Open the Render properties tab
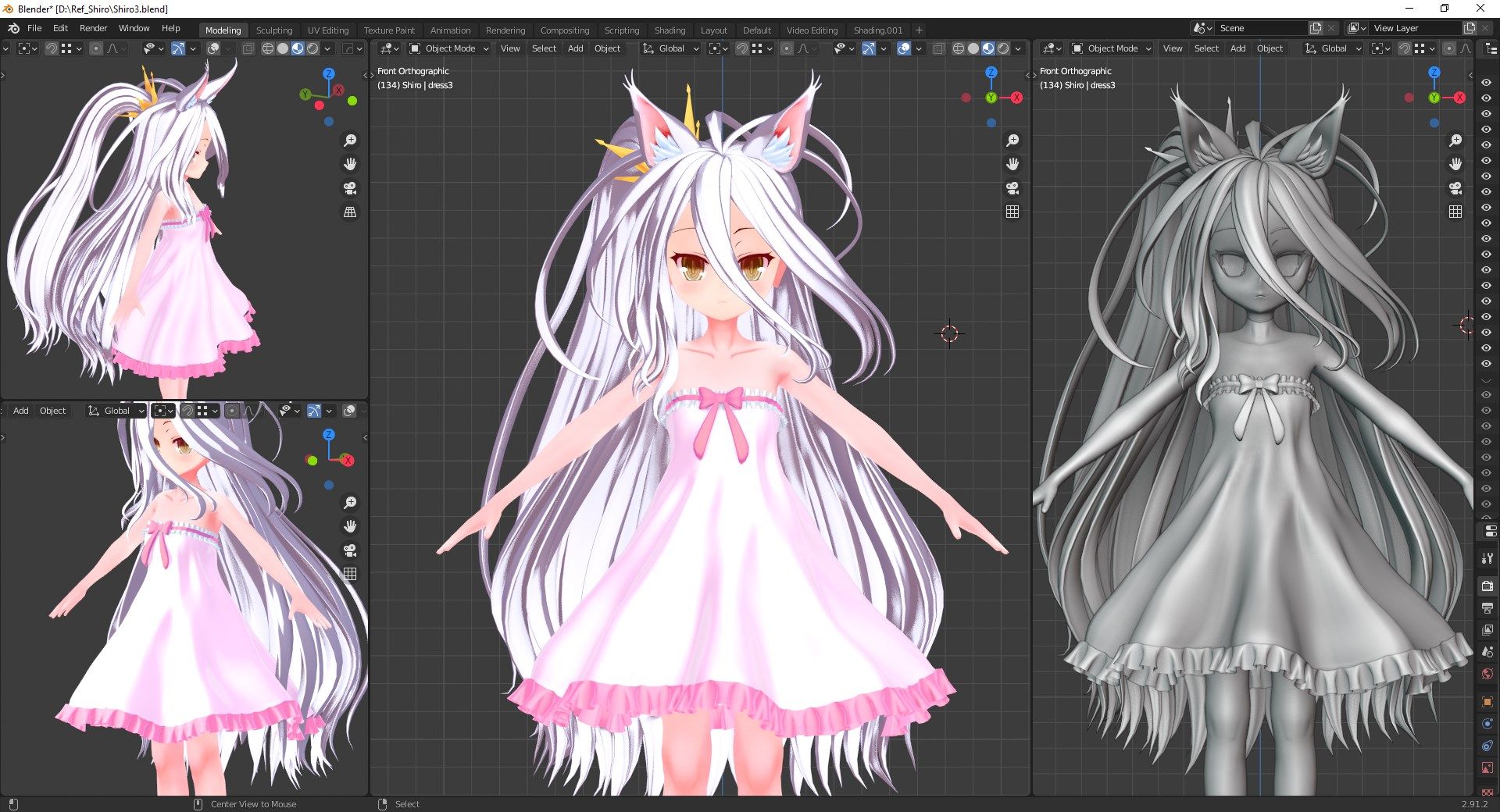Screen dimensions: 1500x812 tap(1487, 586)
